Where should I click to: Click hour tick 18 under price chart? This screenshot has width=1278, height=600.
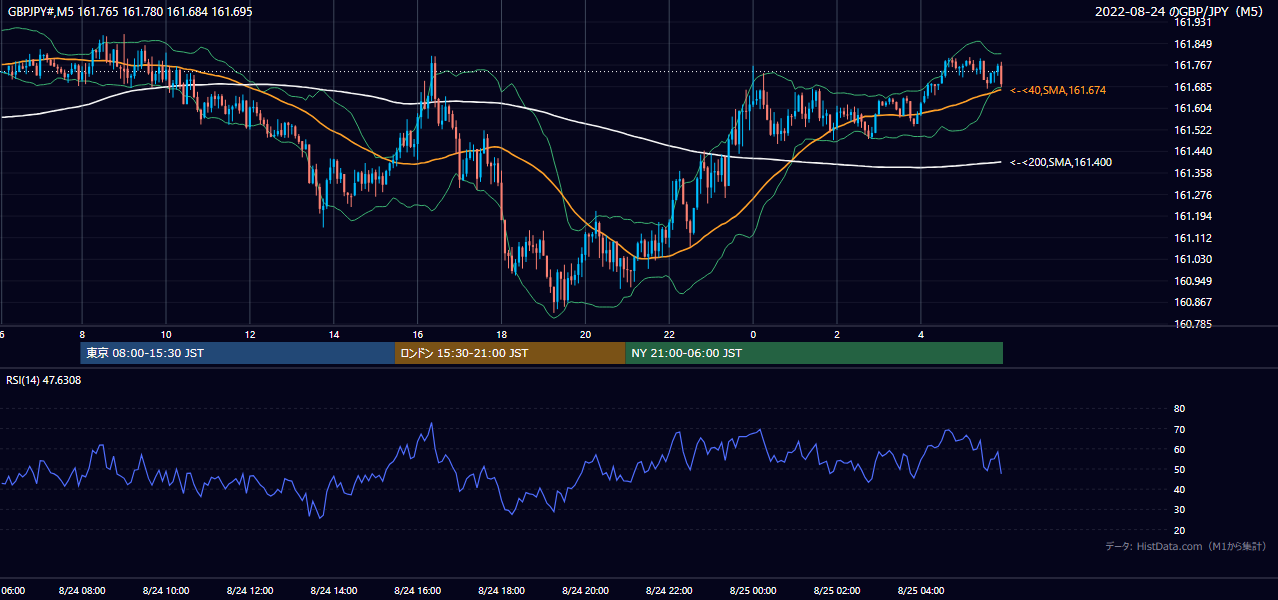click(502, 334)
